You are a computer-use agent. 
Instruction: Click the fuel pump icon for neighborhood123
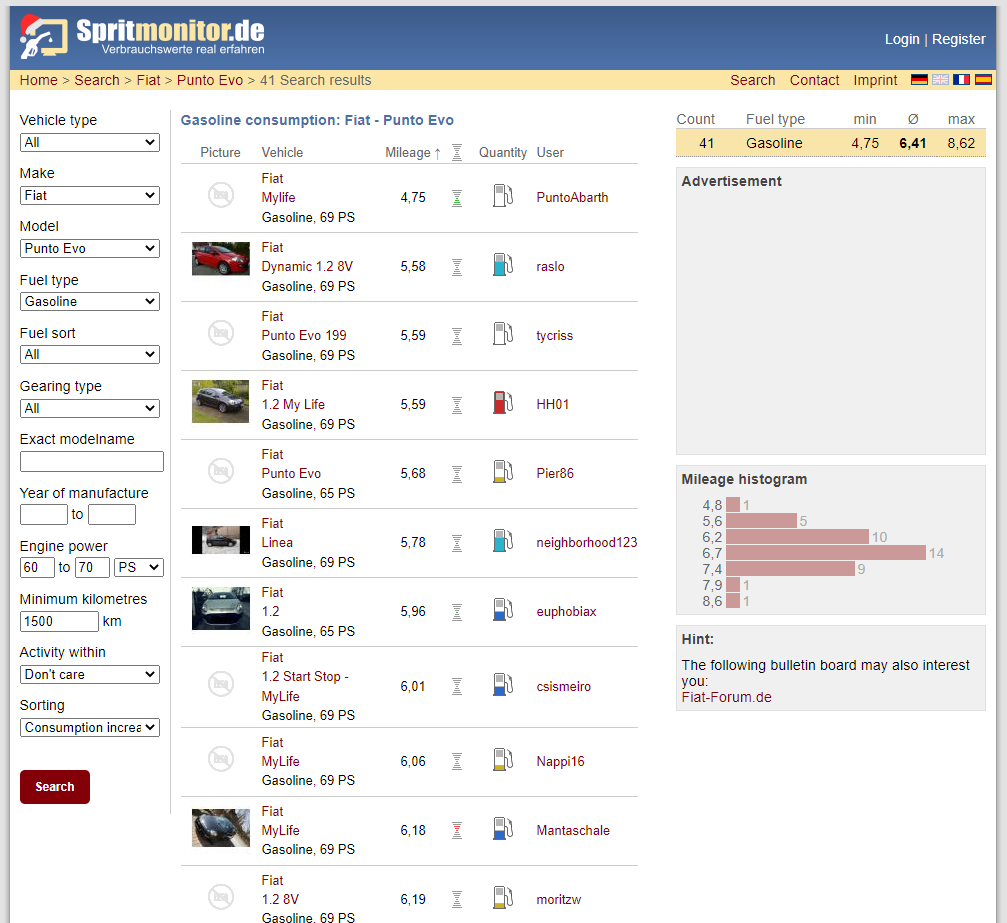tap(503, 541)
